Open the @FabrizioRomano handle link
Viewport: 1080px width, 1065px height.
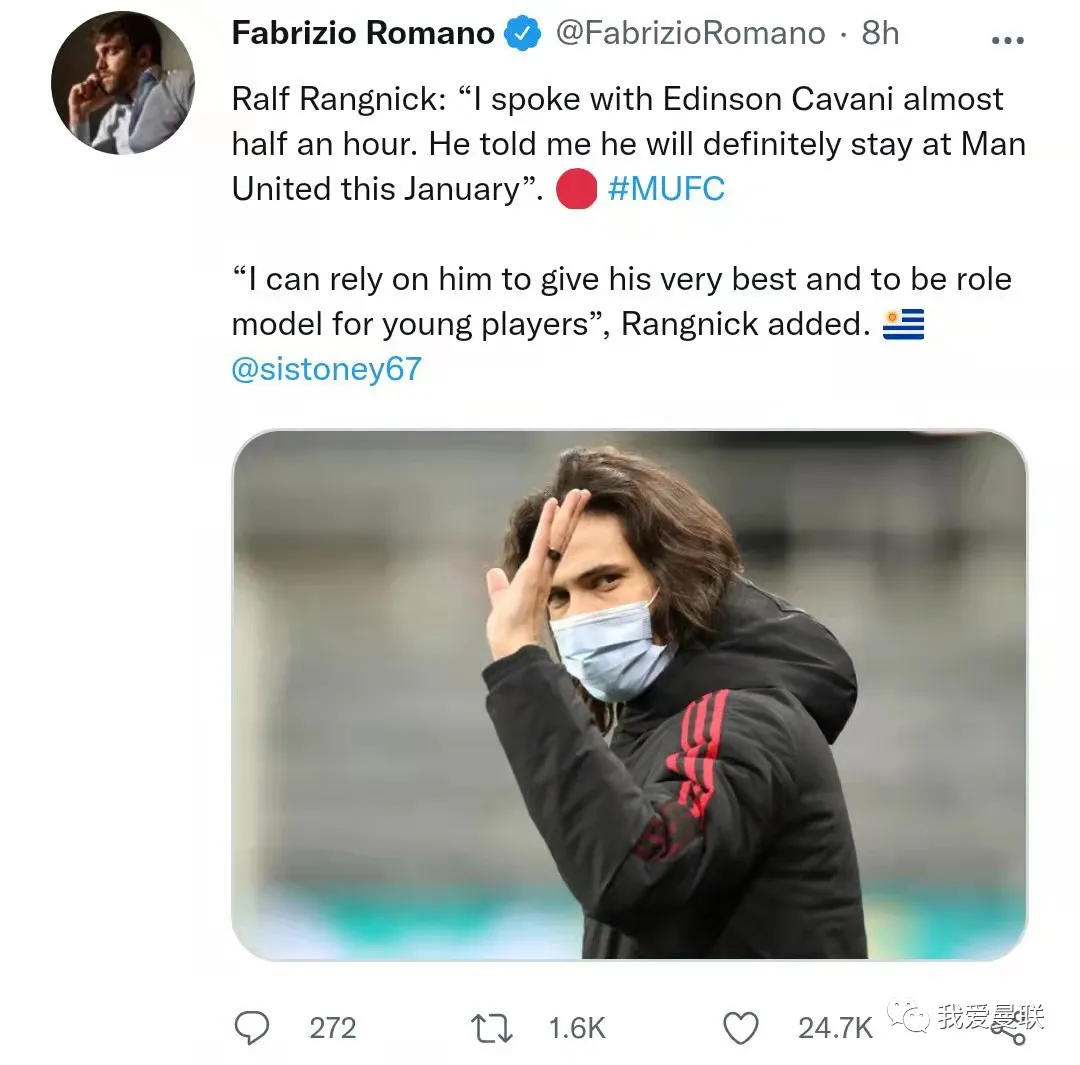[x=690, y=33]
